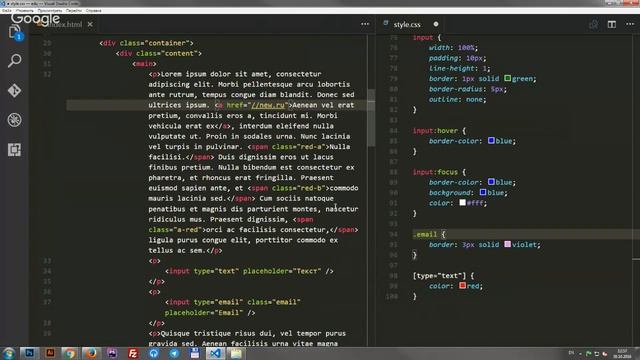Click the "input:hover {" selector
This screenshot has width=640, height=360.
(439, 130)
